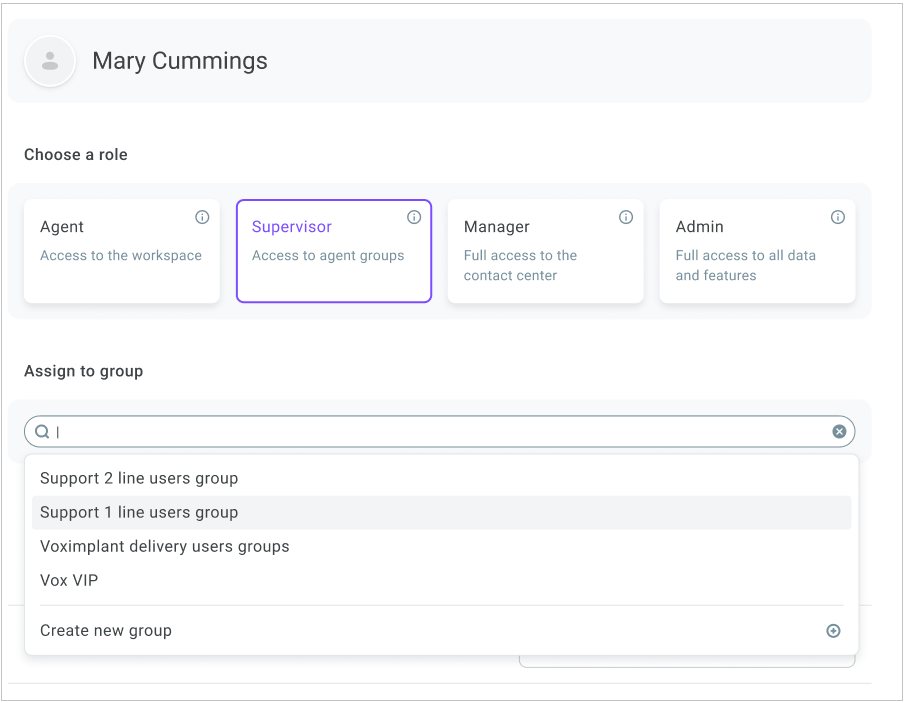Click Mary Cummings avatar icon
Screen dimensions: 906x703
tap(50, 61)
